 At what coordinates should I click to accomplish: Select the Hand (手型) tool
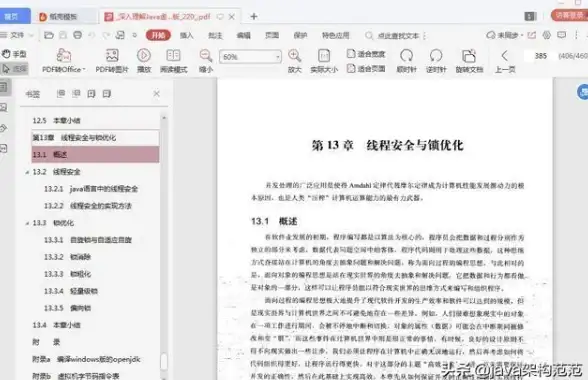click(x=14, y=54)
